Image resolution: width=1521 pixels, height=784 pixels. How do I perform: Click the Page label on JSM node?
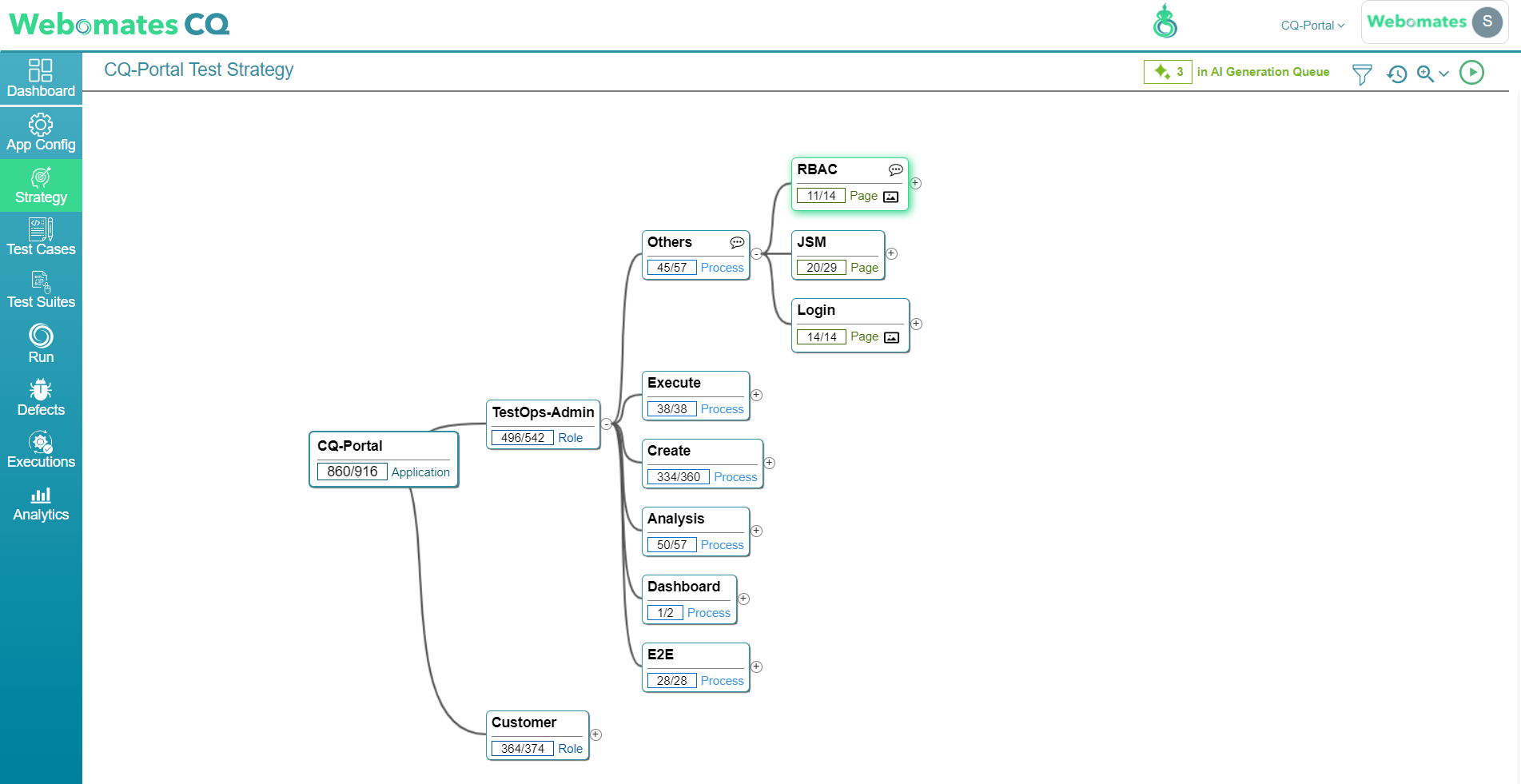click(864, 268)
